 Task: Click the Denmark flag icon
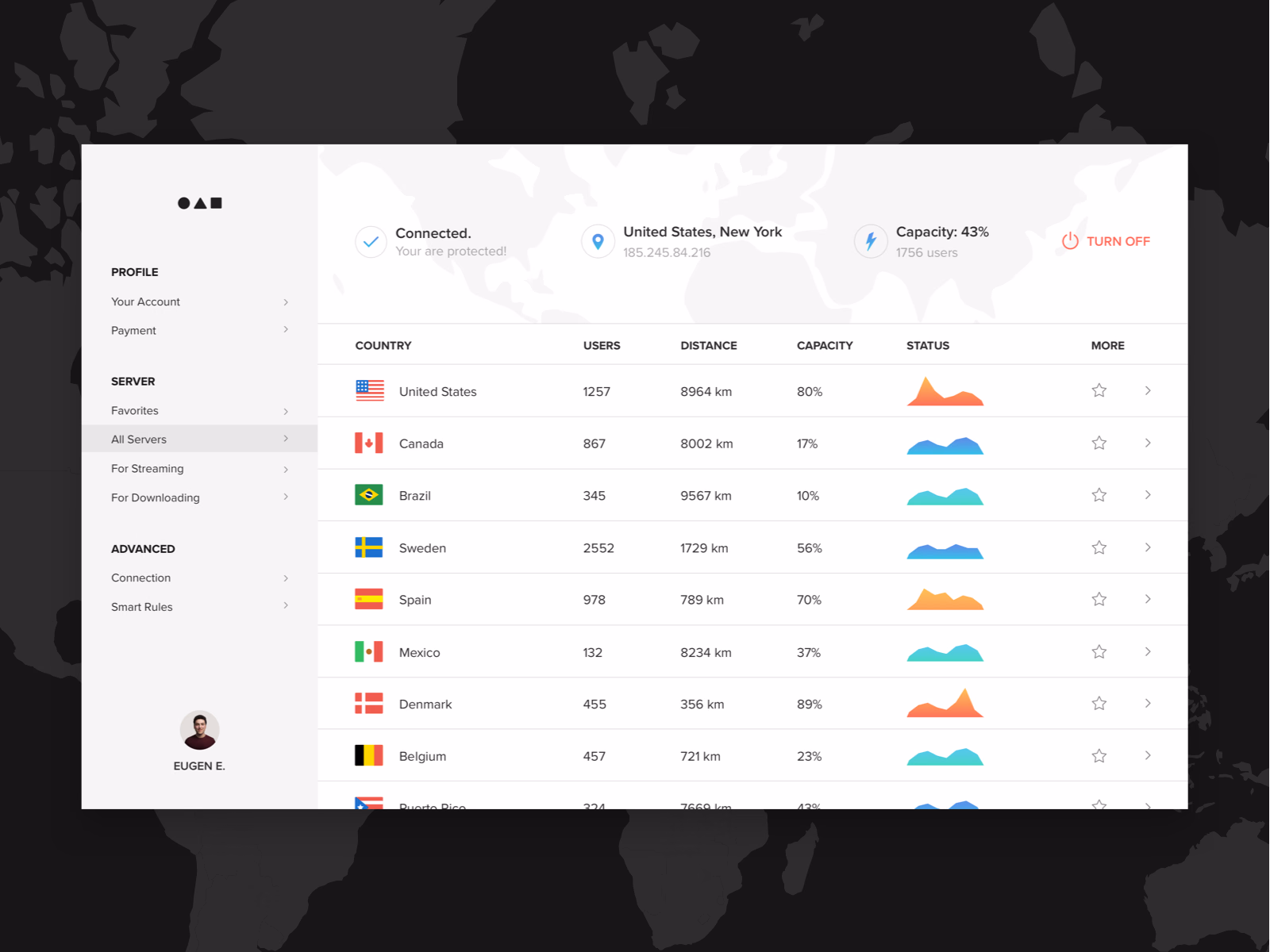[369, 704]
